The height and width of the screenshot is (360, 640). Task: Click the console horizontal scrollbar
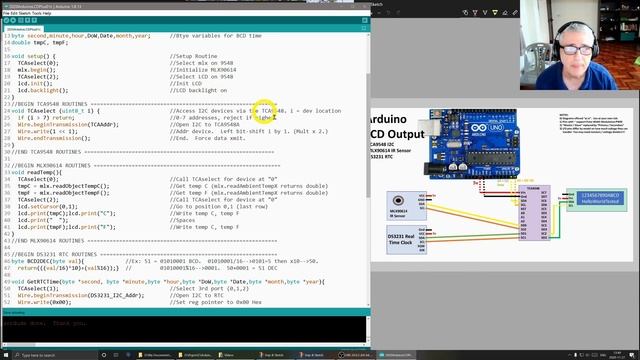(x=184, y=344)
